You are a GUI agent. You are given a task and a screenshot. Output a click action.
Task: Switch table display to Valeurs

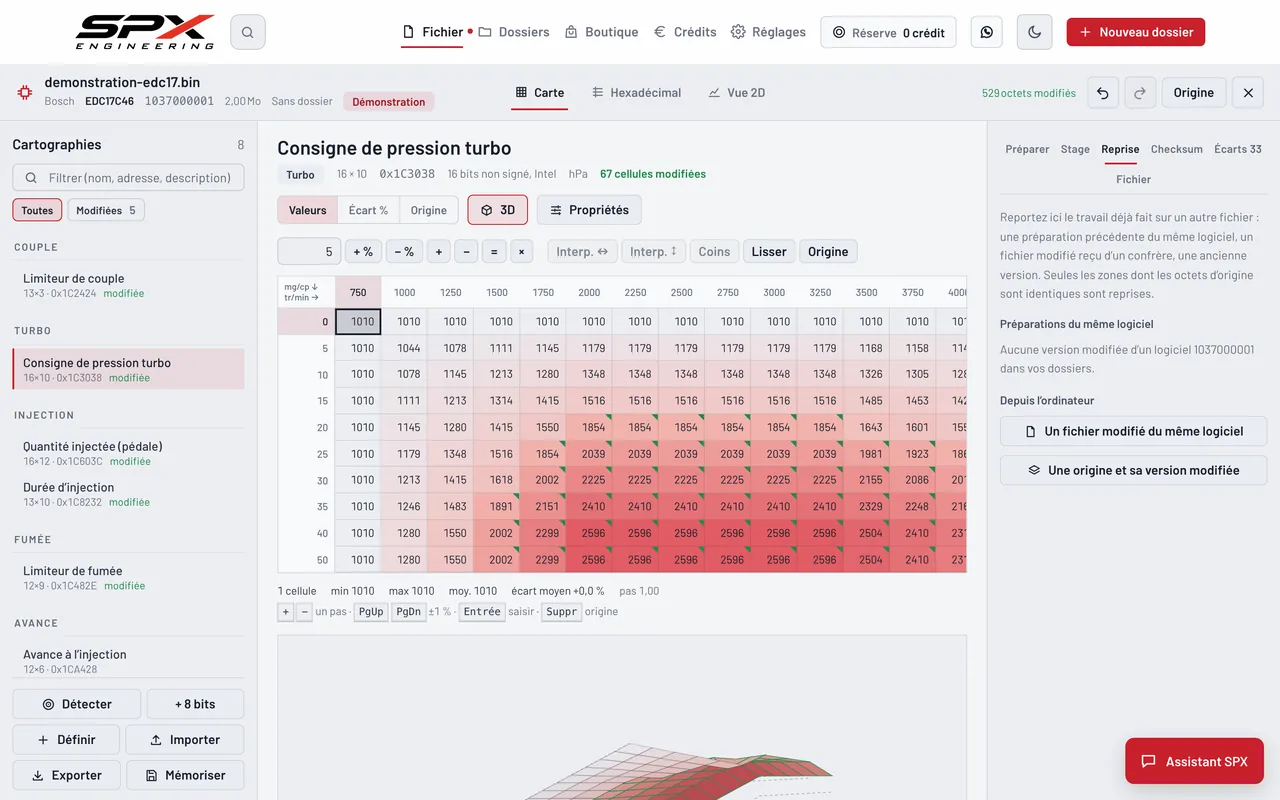[x=308, y=210]
